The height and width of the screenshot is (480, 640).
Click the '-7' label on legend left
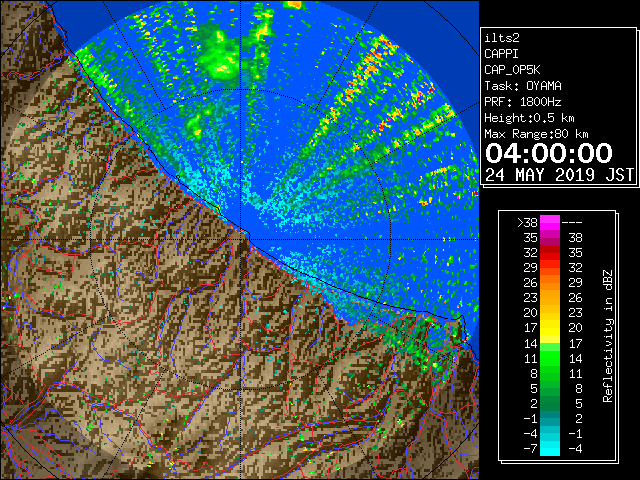click(530, 449)
